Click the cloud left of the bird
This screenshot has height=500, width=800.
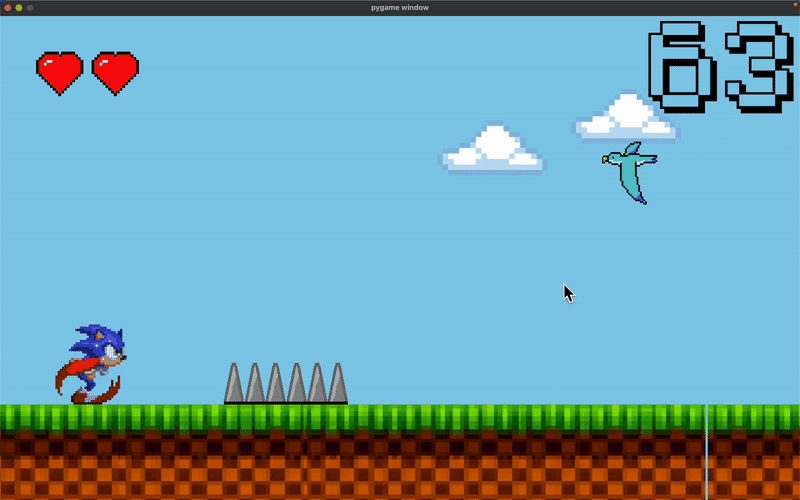tap(492, 148)
